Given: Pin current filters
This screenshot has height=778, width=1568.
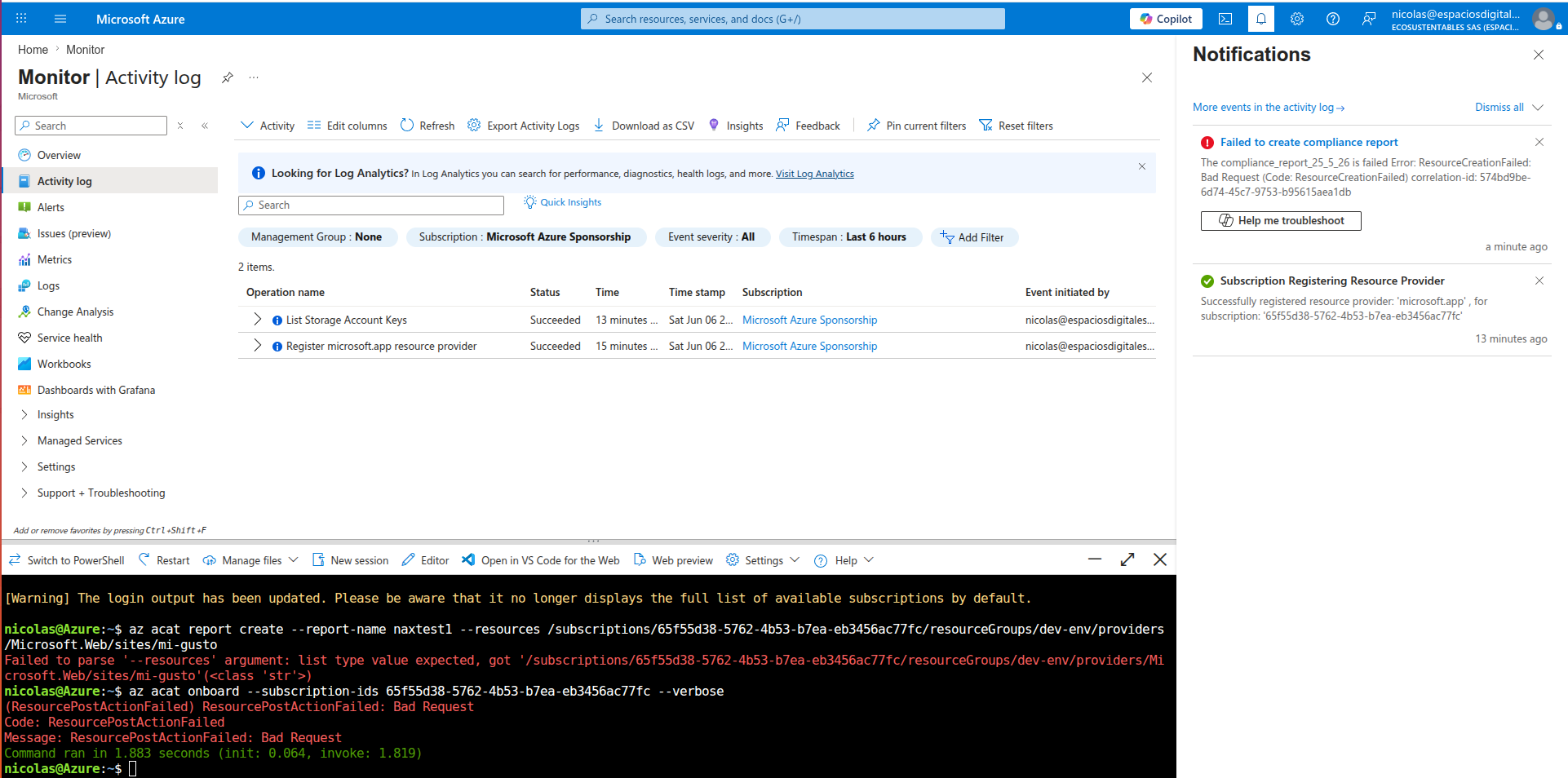Looking at the screenshot, I should [916, 126].
